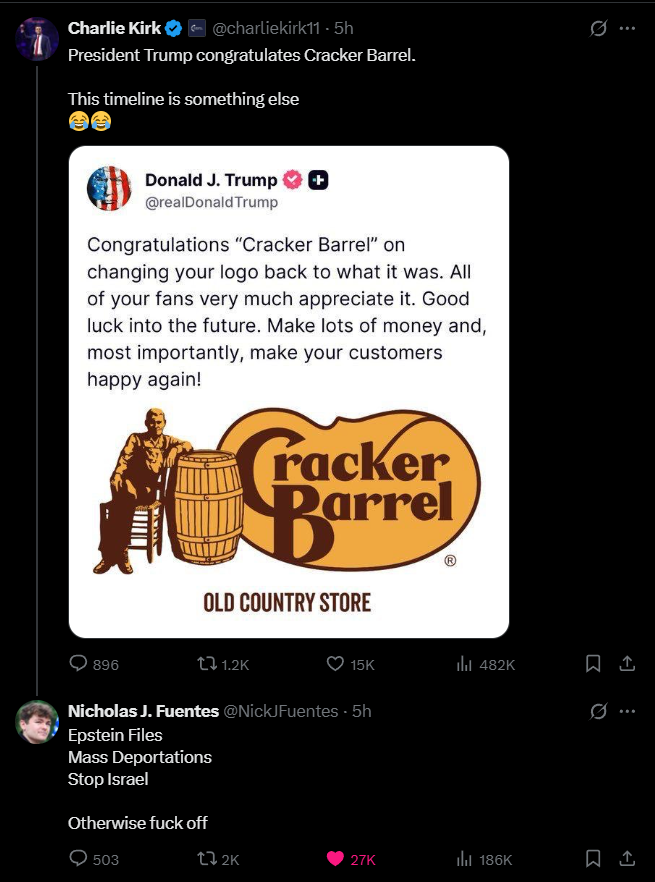Image resolution: width=655 pixels, height=882 pixels.
Task: Like Charlie Kirk's post
Action: click(x=336, y=663)
